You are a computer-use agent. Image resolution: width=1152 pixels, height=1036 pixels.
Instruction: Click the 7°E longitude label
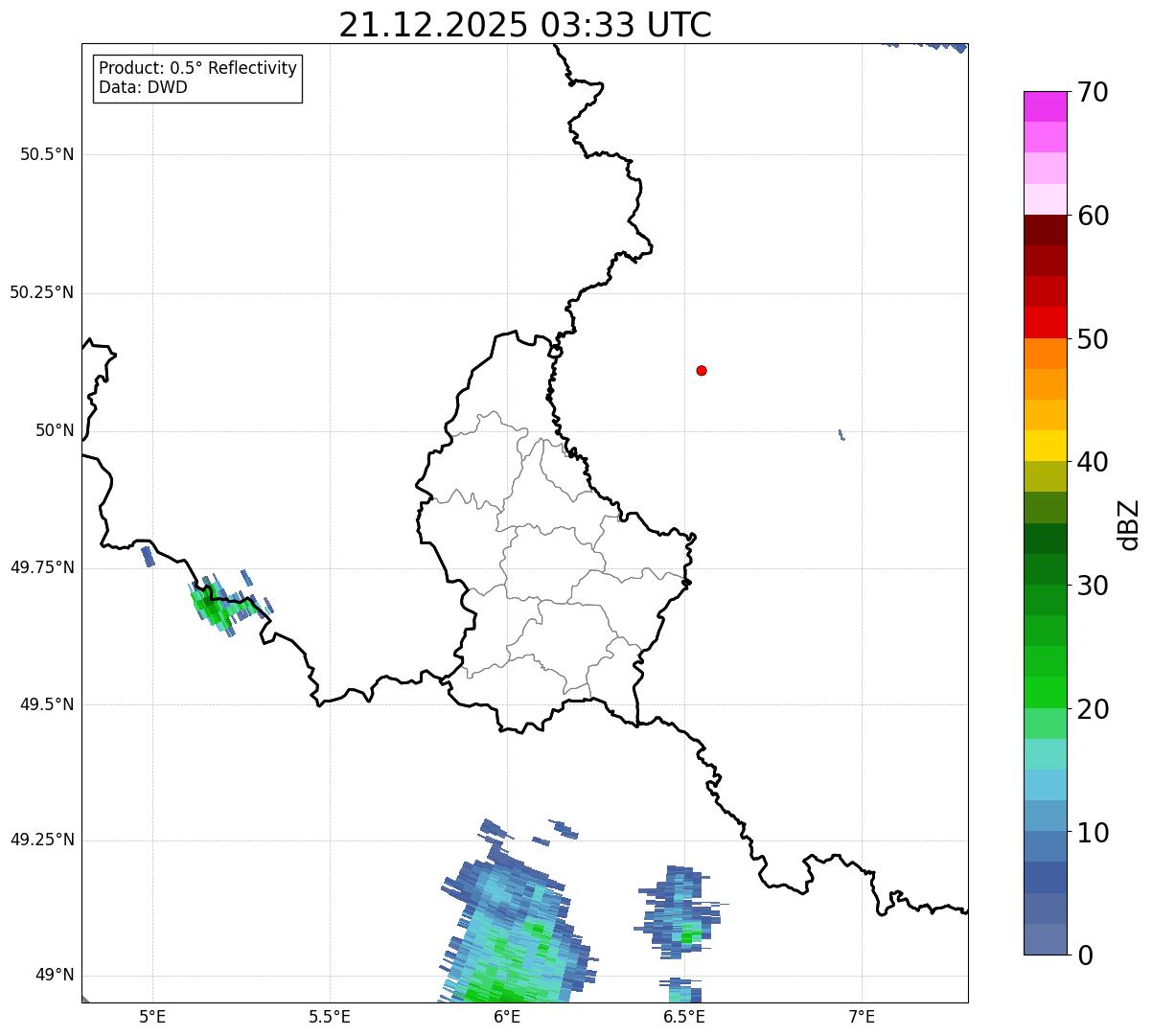(x=863, y=1016)
